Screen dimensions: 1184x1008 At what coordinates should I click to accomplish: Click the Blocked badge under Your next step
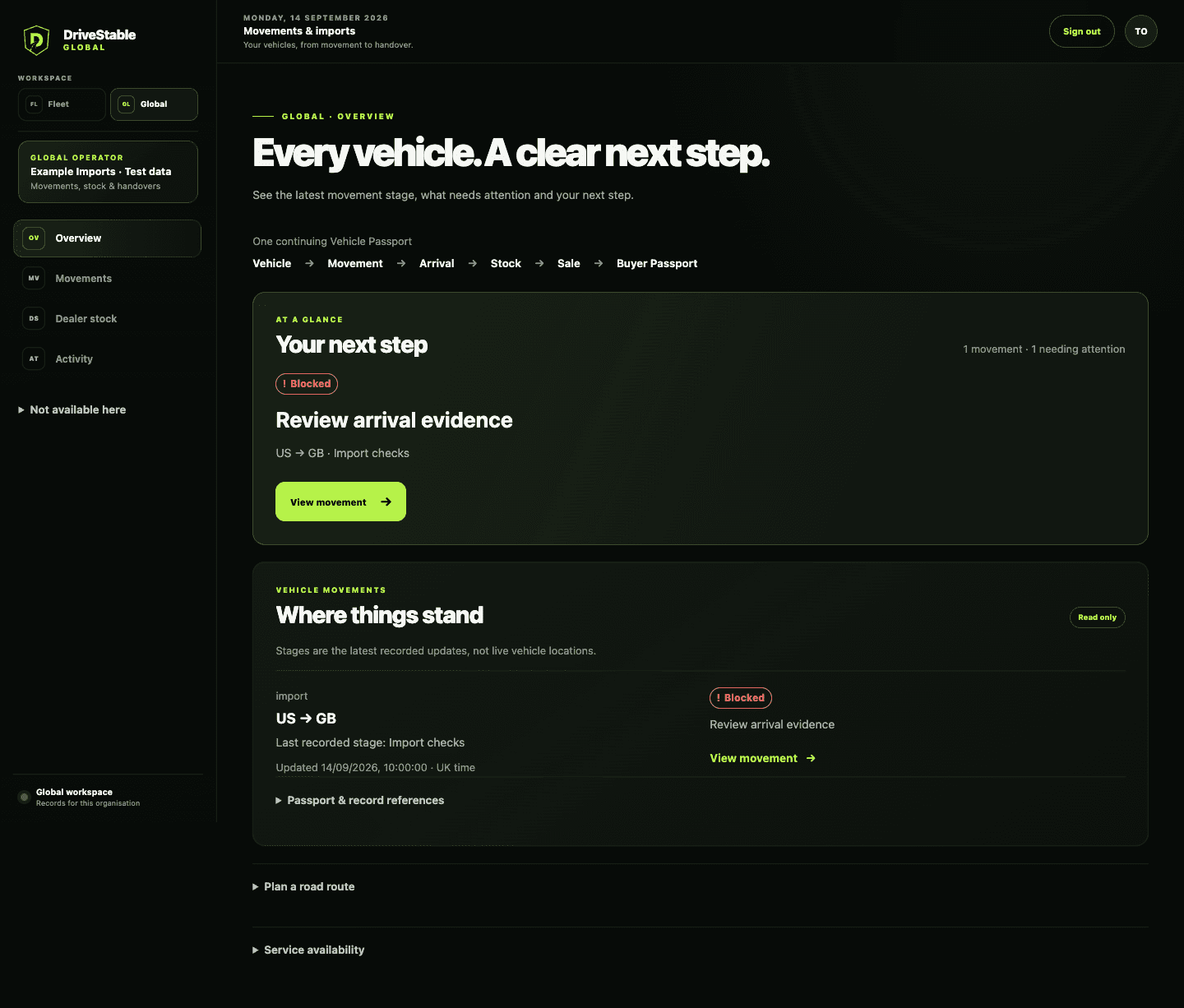coord(307,384)
